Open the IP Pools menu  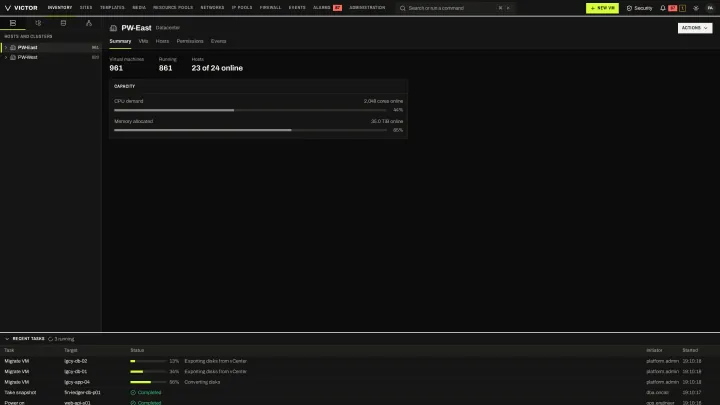click(x=242, y=8)
